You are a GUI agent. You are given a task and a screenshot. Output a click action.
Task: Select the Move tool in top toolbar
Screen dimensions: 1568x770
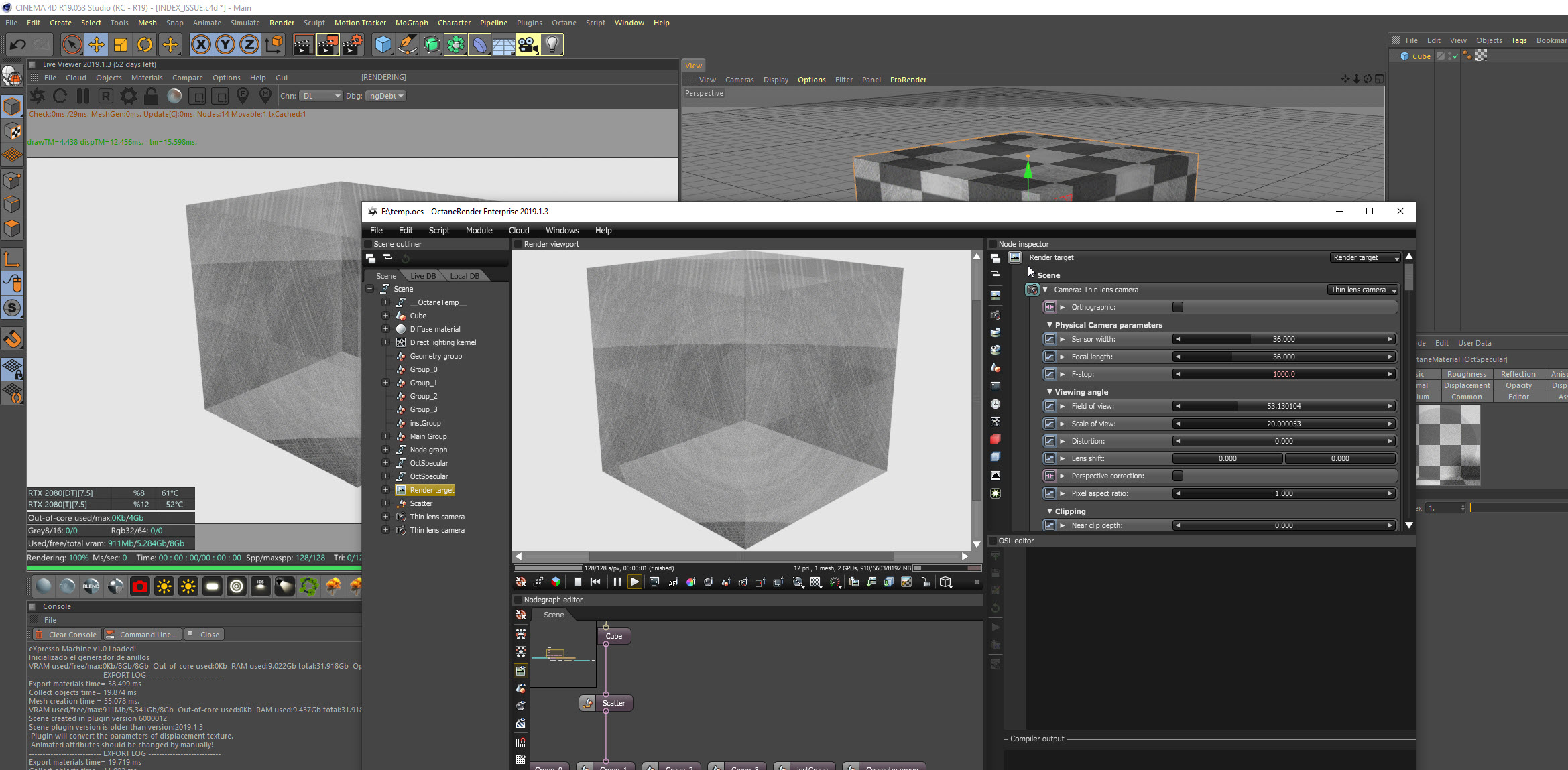[x=97, y=45]
